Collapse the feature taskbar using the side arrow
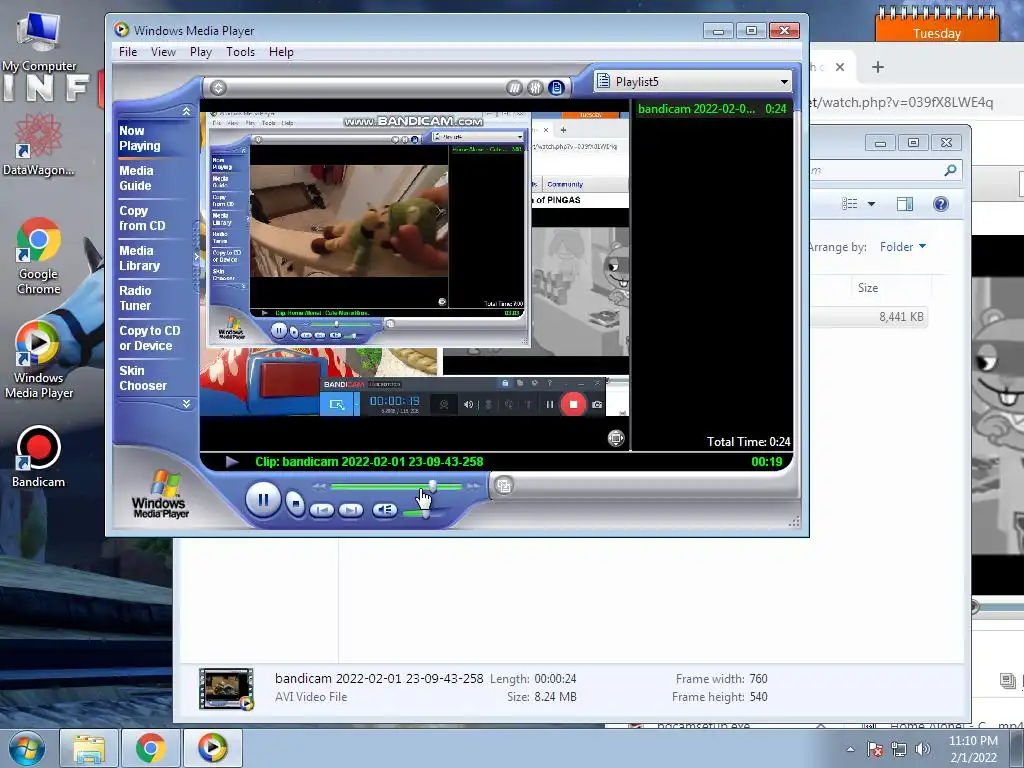This screenshot has height=768, width=1024. tap(196, 257)
